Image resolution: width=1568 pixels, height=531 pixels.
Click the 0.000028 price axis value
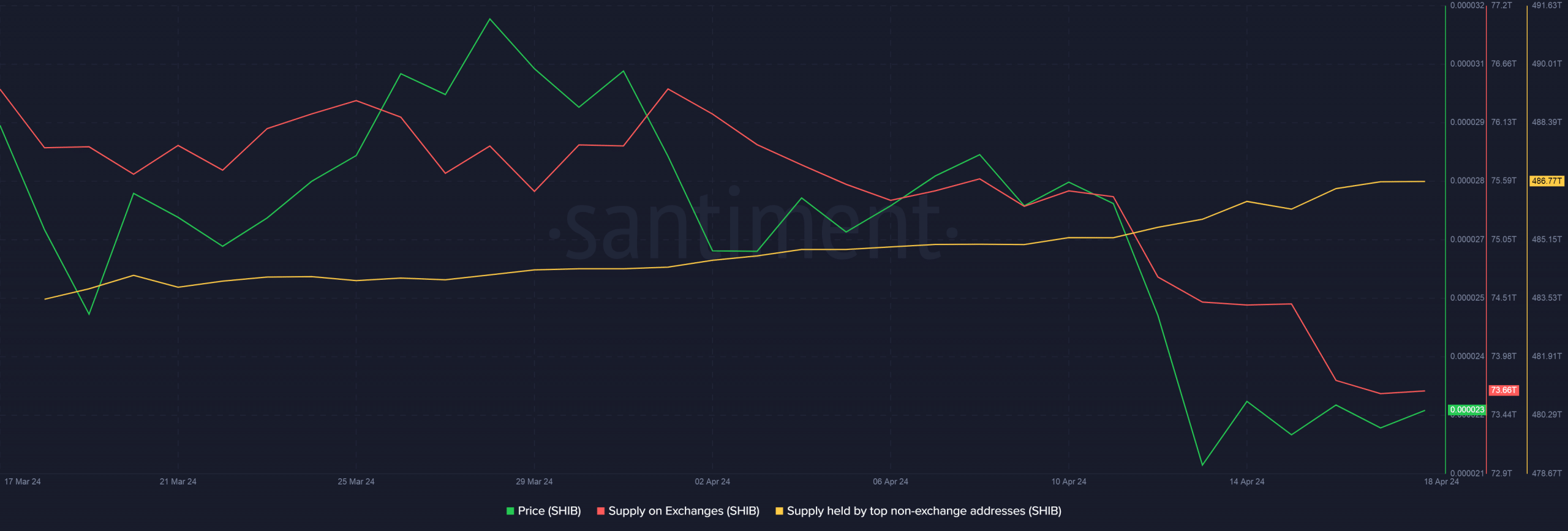tap(1467, 181)
